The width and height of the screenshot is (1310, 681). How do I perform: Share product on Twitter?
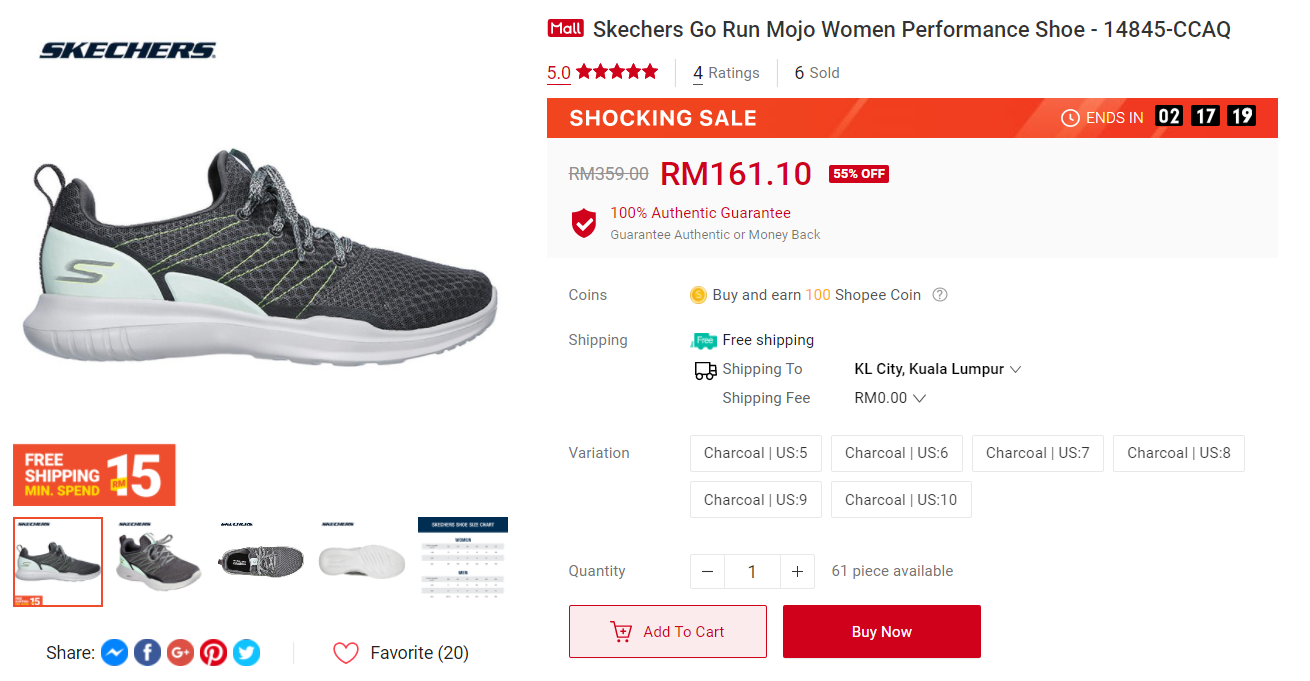[246, 653]
